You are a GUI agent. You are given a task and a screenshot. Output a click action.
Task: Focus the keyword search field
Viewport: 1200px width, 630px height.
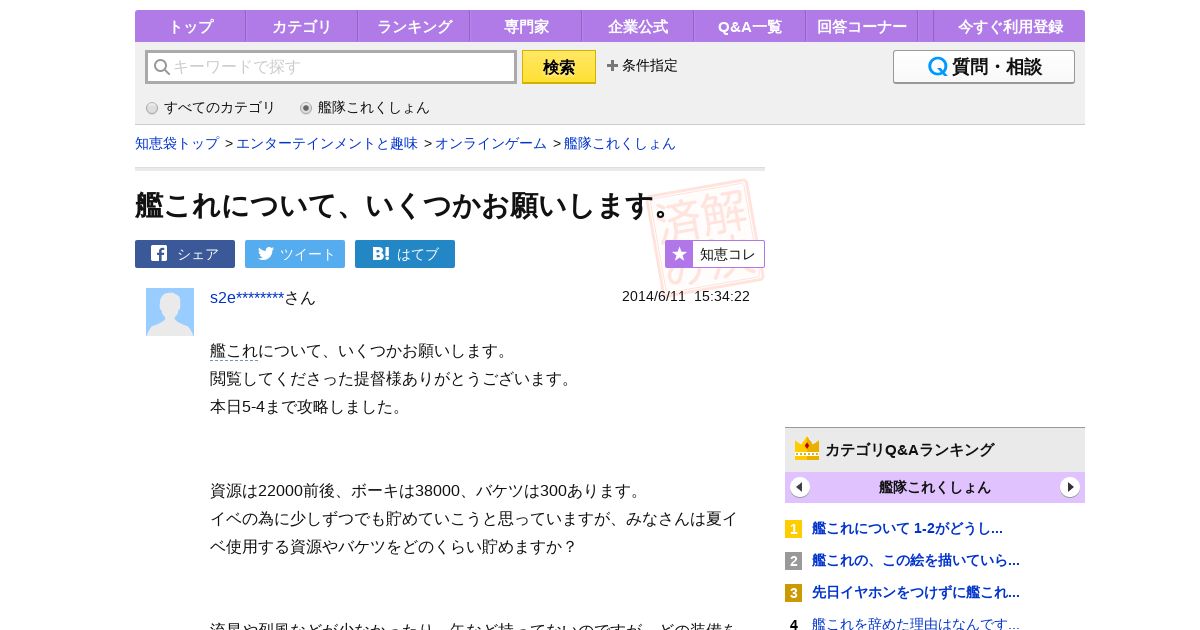pyautogui.click(x=331, y=67)
